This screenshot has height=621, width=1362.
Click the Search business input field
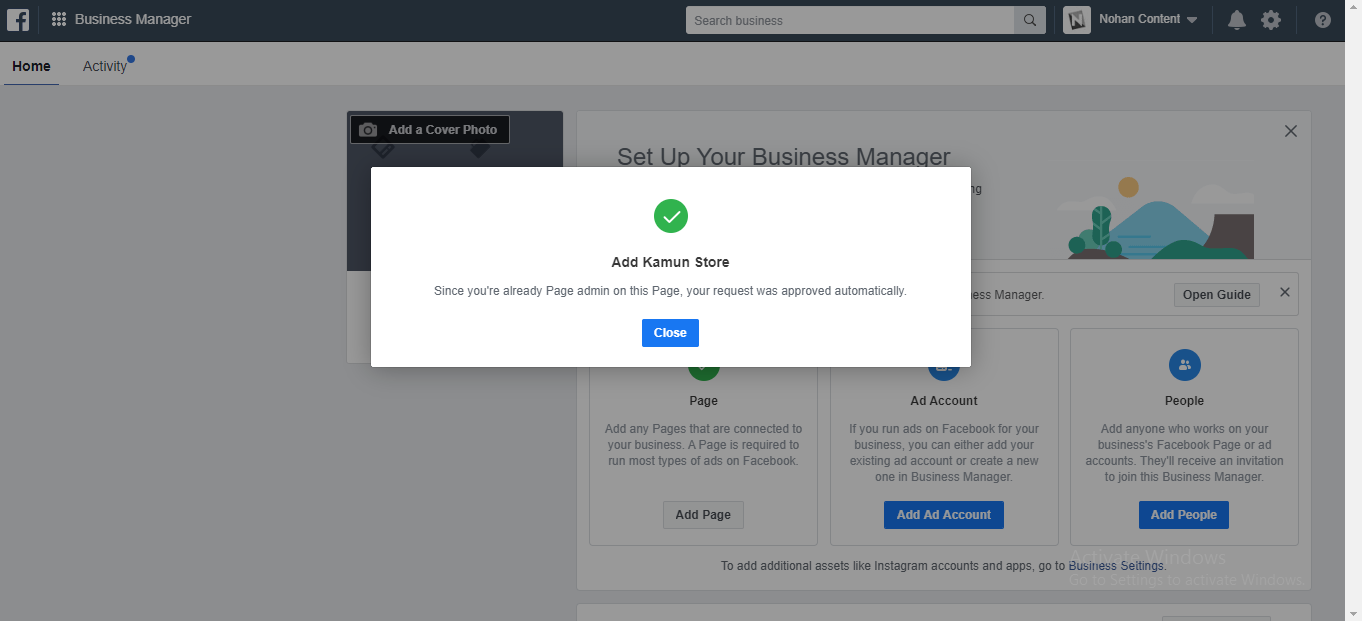[850, 20]
